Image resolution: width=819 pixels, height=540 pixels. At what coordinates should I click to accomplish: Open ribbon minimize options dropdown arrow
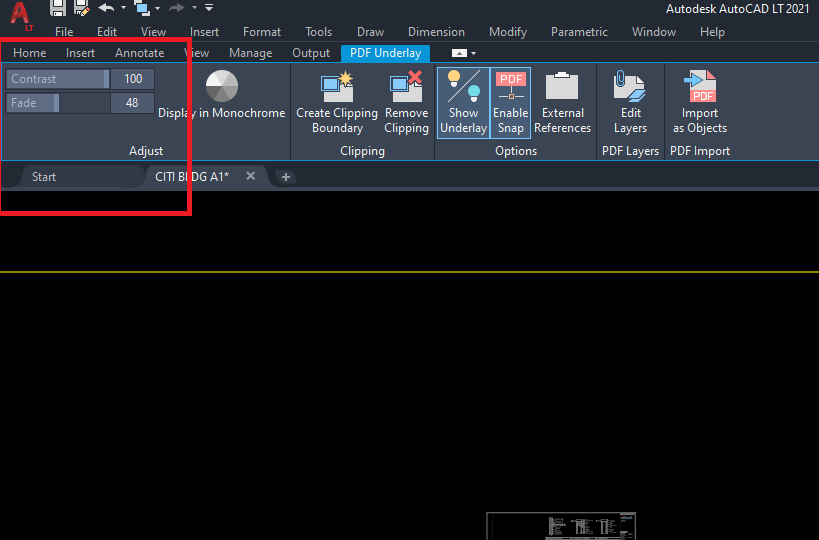(473, 53)
